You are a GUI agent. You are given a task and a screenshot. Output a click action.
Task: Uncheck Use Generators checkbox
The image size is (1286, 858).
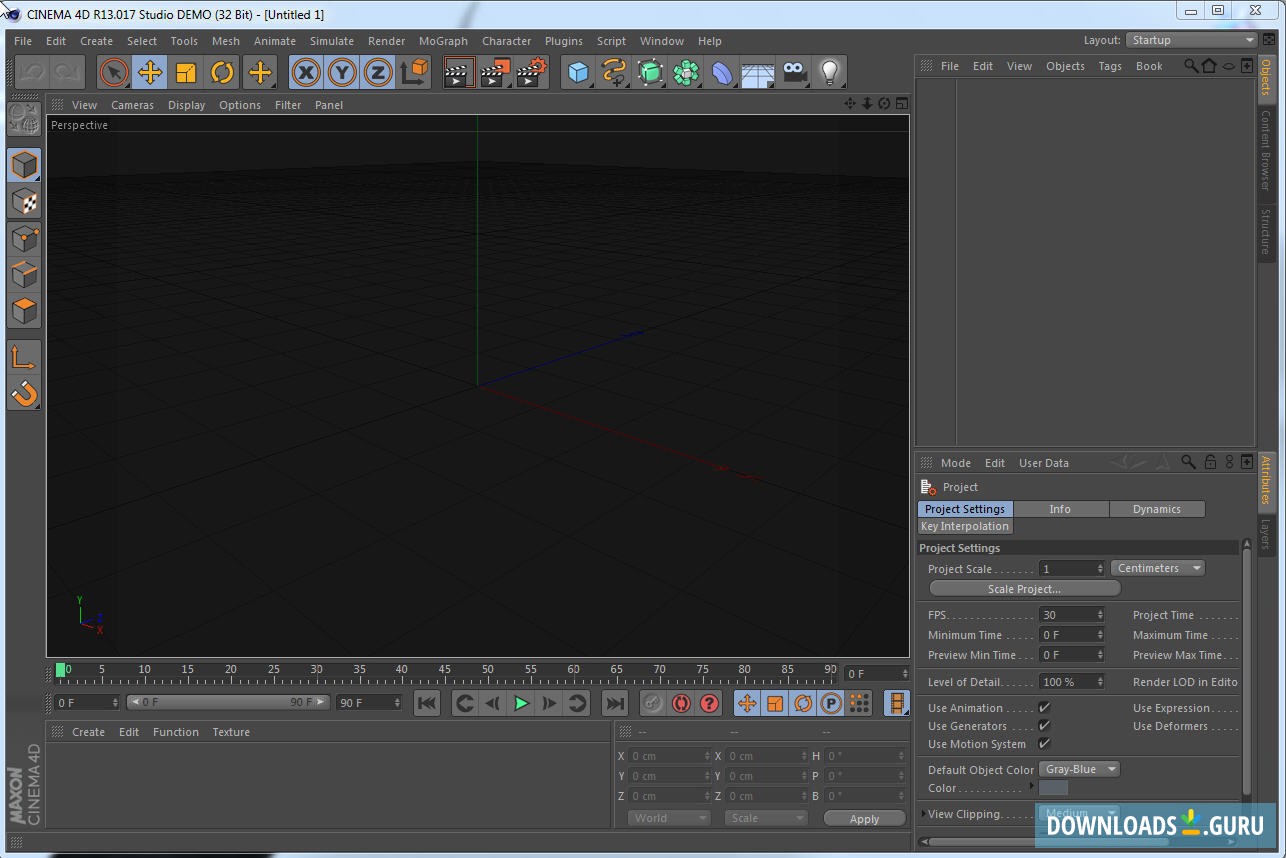tap(1044, 726)
